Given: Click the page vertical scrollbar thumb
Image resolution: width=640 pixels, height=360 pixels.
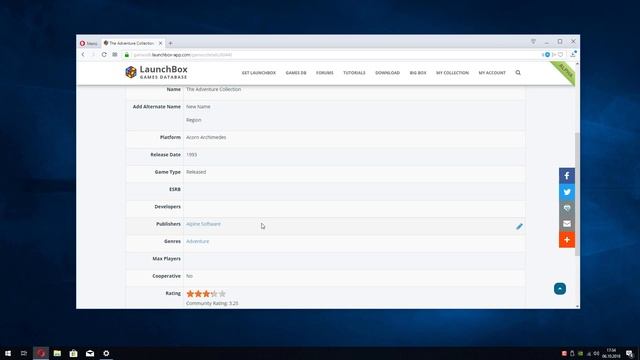Looking at the screenshot, I should coord(577,194).
